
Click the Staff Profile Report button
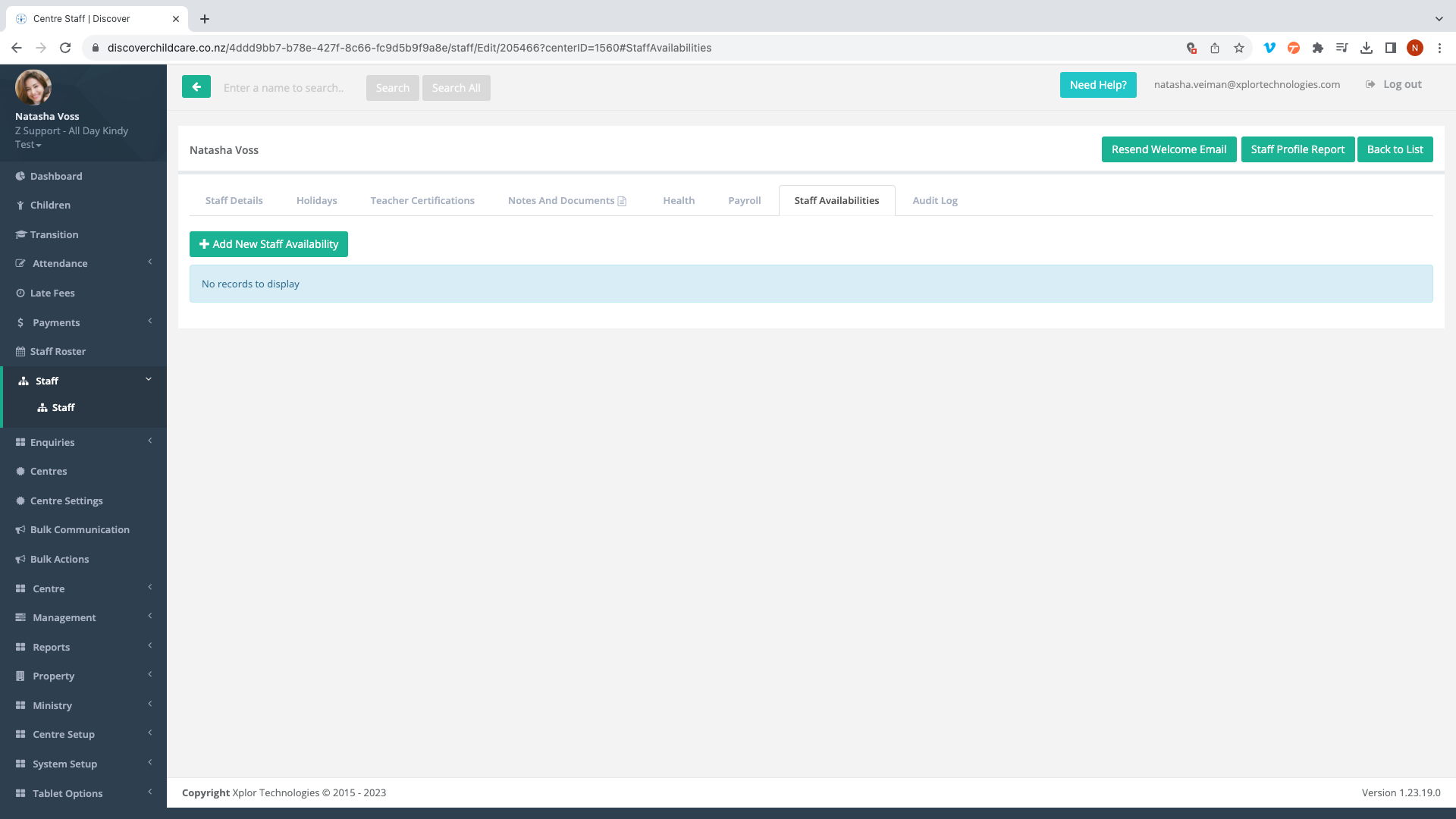point(1297,149)
